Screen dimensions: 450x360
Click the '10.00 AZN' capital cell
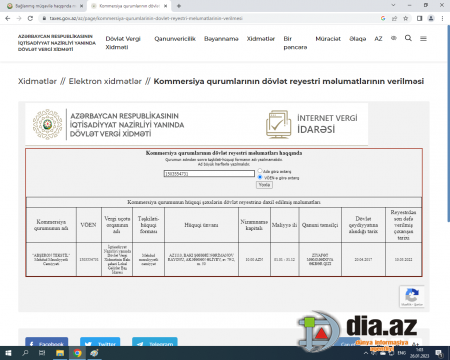point(254,259)
